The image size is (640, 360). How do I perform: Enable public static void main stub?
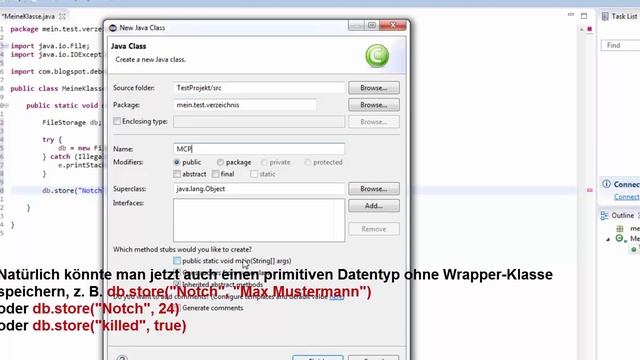click(x=177, y=260)
